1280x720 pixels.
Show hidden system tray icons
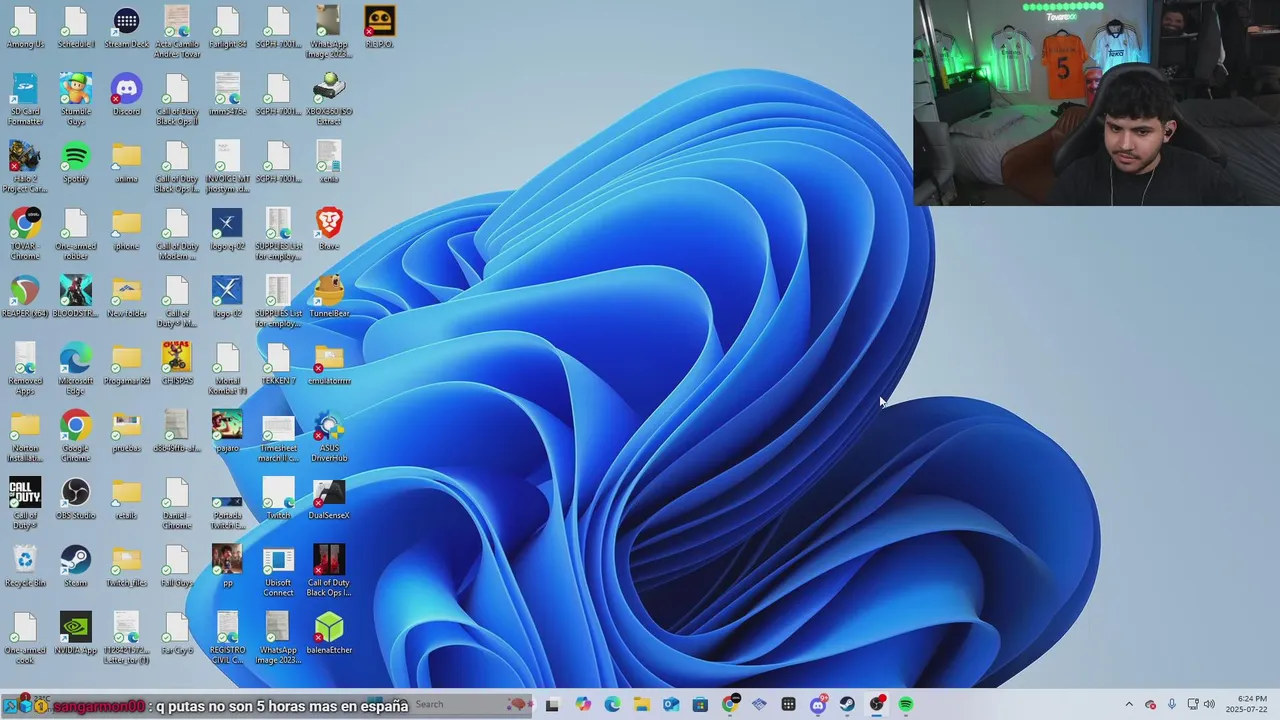[x=1129, y=705]
